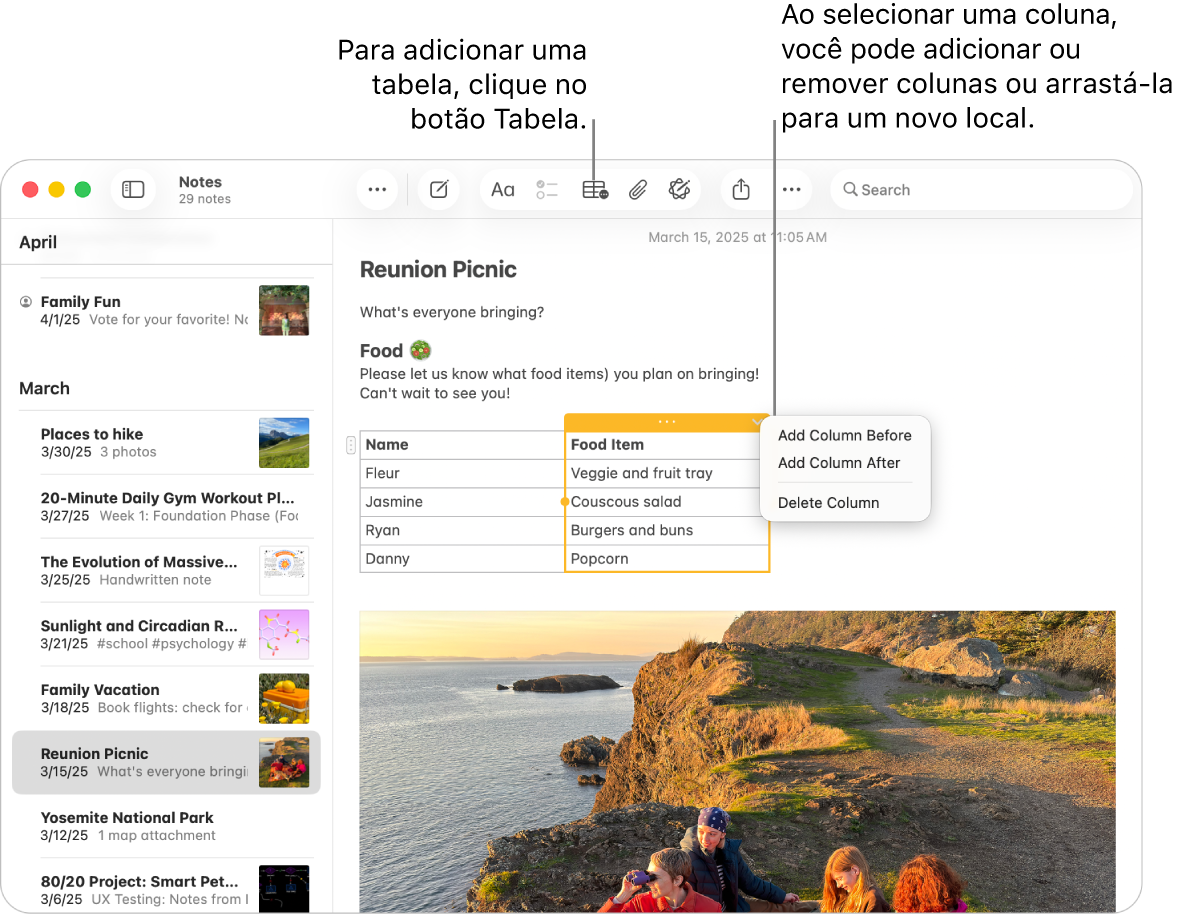Create a new note with the compose button

439,190
